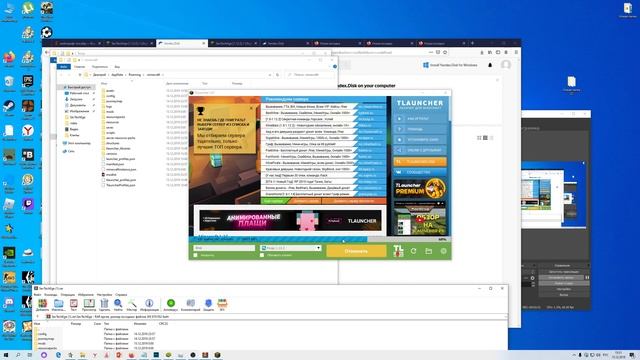
Task: Select the config folder in the WinRAR list
Action: point(42,333)
